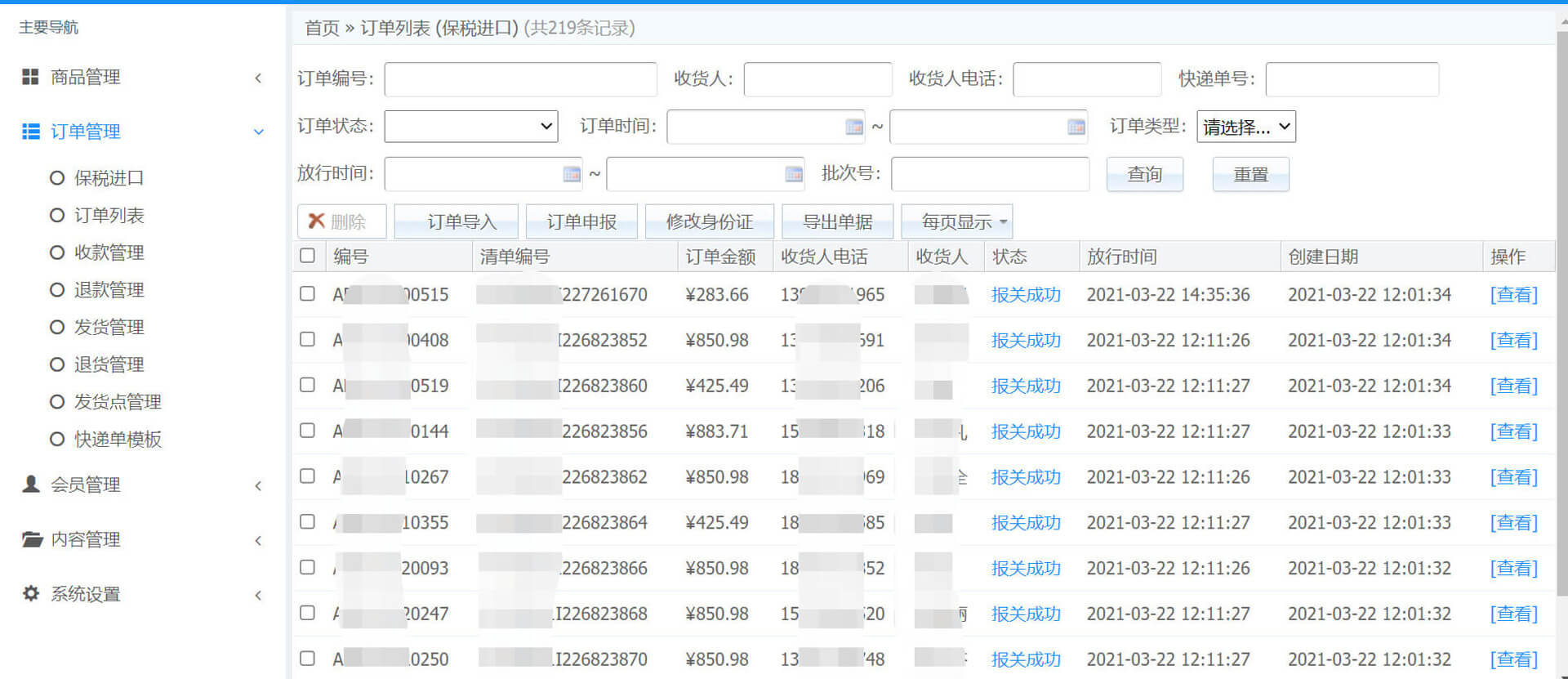This screenshot has width=1568, height=679.
Task: Expand the 每页显示 dropdown button
Action: pyautogui.click(x=957, y=221)
